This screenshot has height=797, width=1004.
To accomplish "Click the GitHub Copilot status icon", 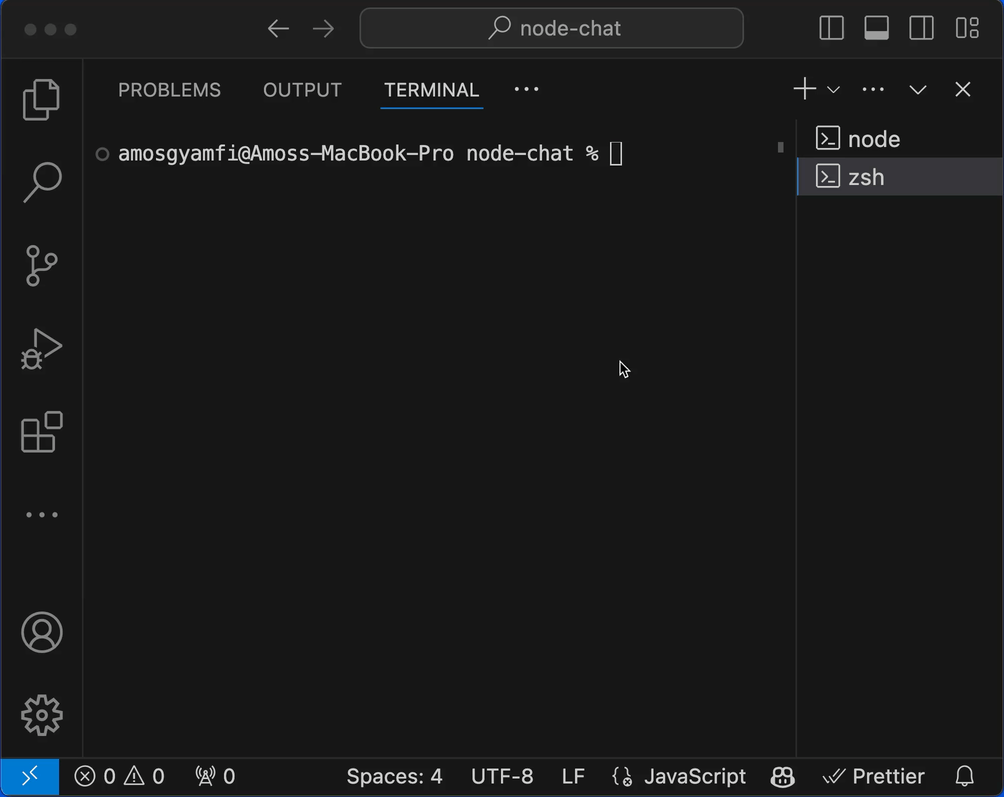I will (782, 776).
